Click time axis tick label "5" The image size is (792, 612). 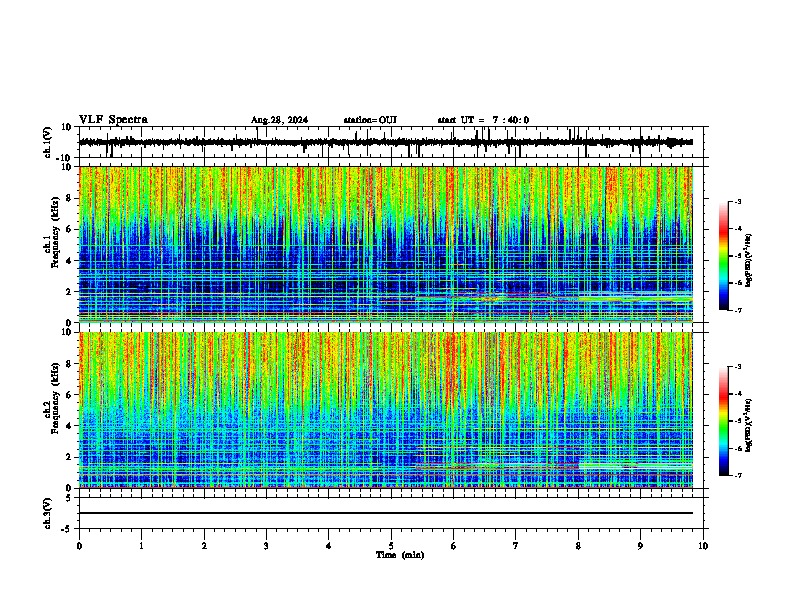pos(391,546)
